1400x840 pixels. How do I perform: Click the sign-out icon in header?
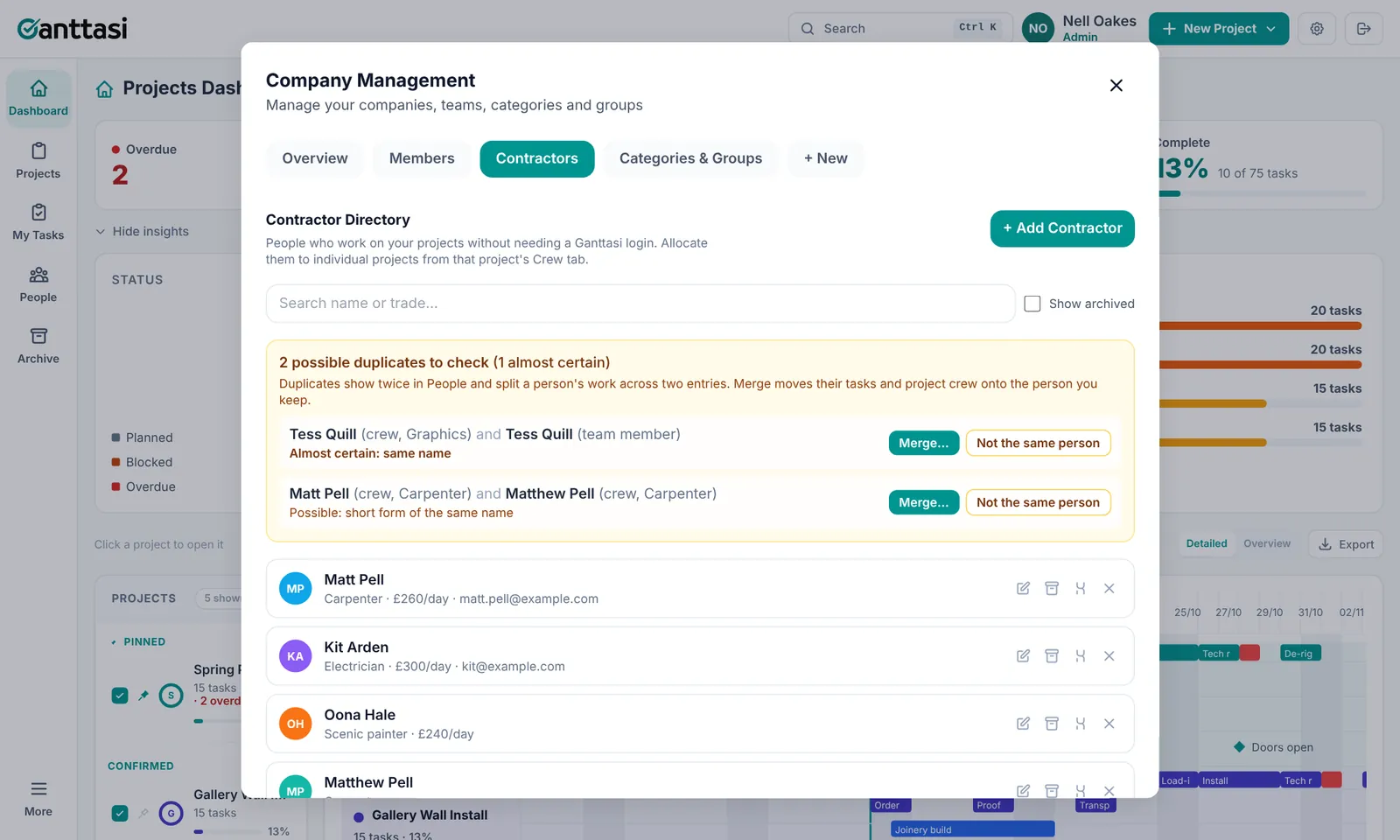(x=1363, y=29)
